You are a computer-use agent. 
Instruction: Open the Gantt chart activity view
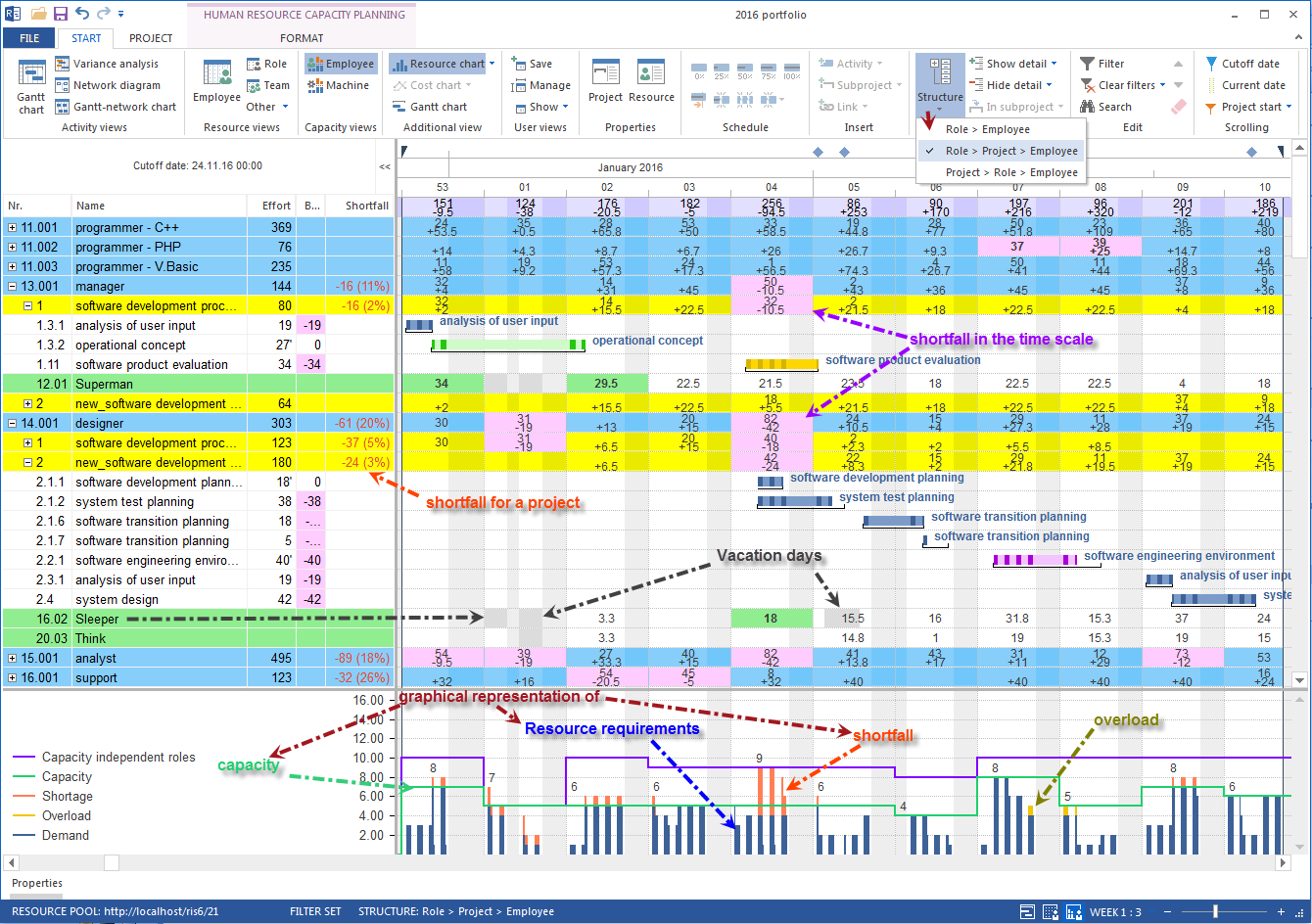point(31,86)
